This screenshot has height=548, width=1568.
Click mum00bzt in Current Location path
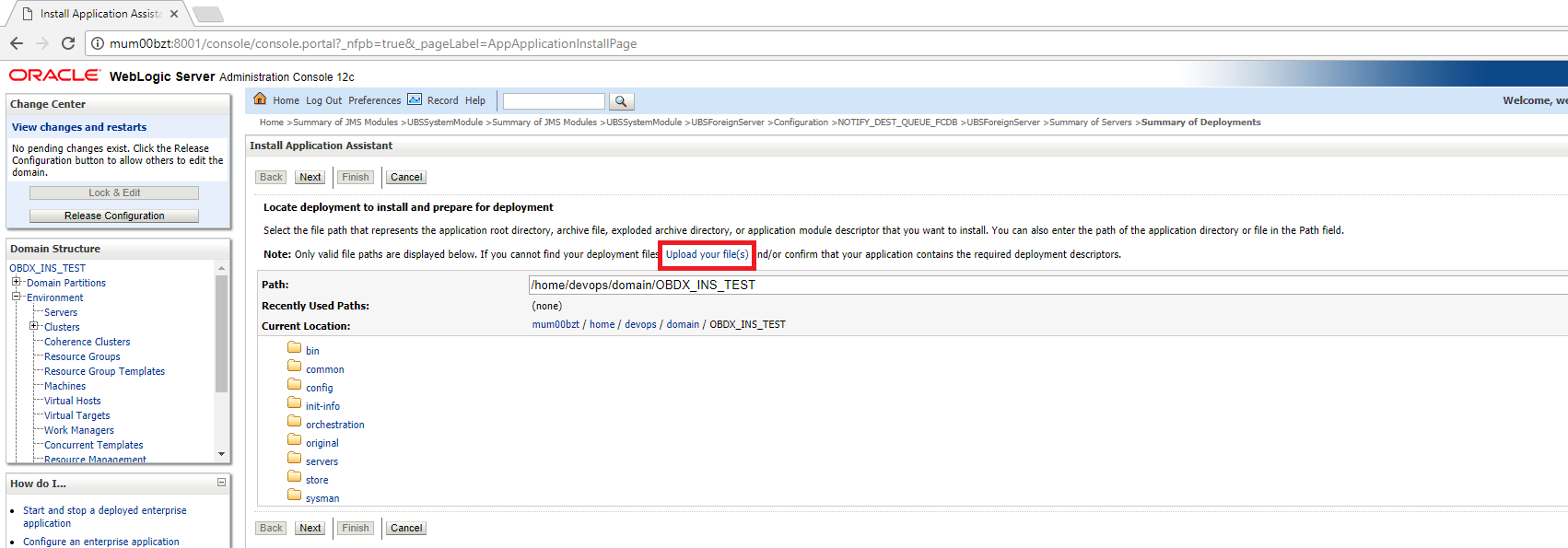coord(556,324)
